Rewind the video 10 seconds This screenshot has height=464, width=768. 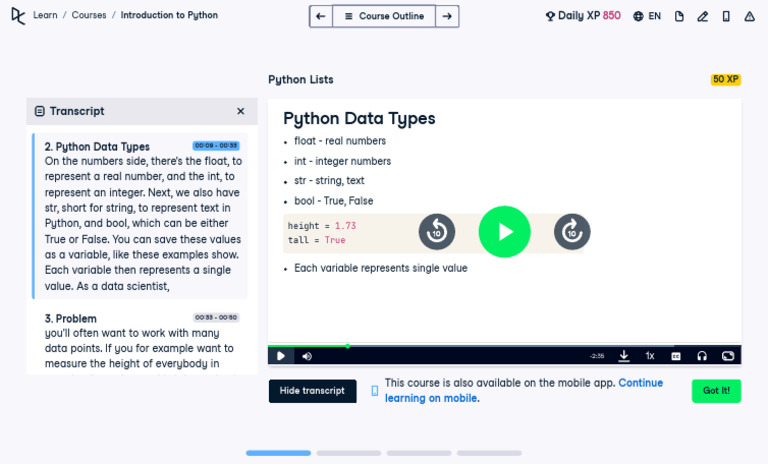pos(437,232)
